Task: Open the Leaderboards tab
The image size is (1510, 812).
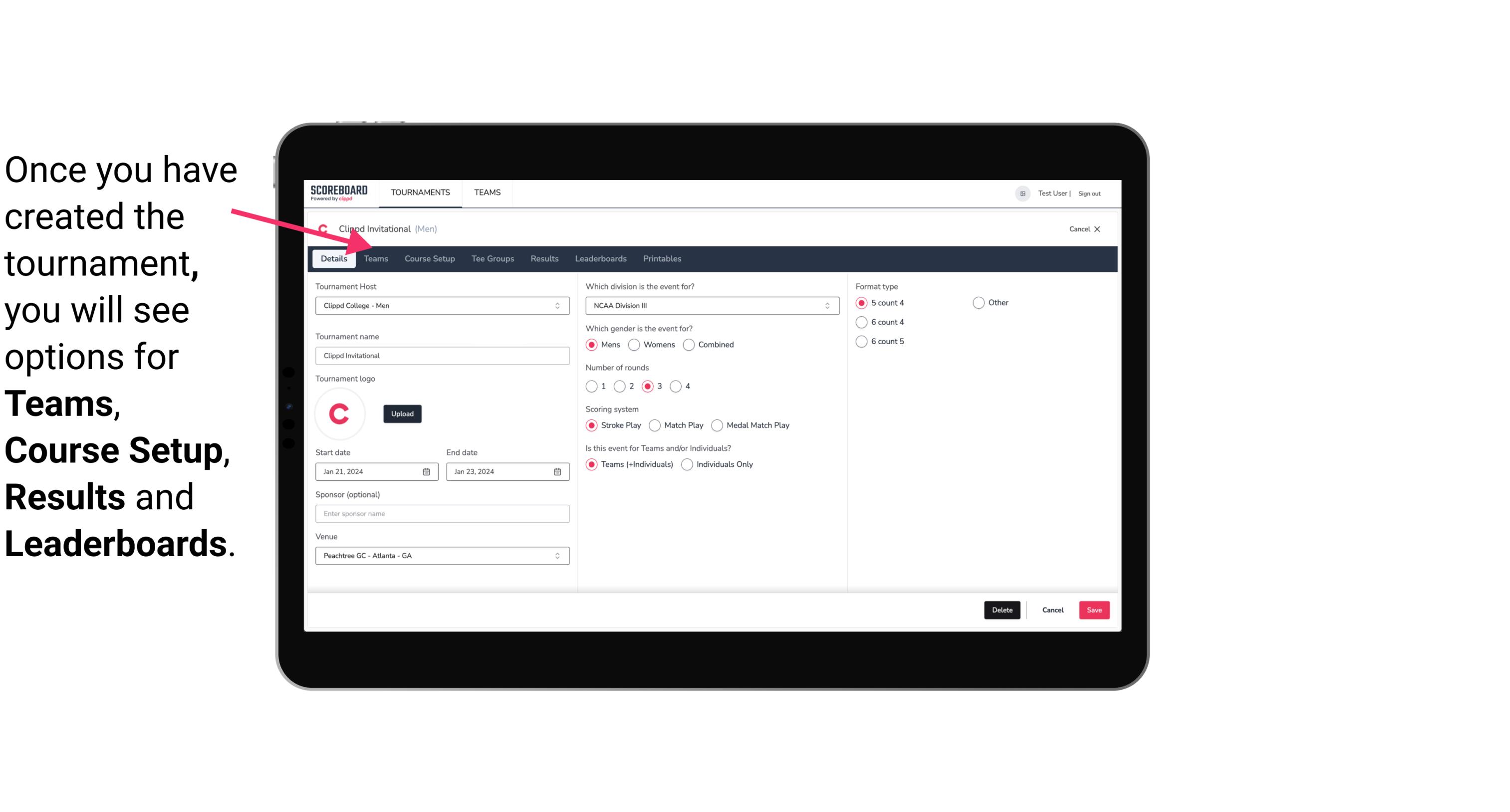Action: [601, 258]
